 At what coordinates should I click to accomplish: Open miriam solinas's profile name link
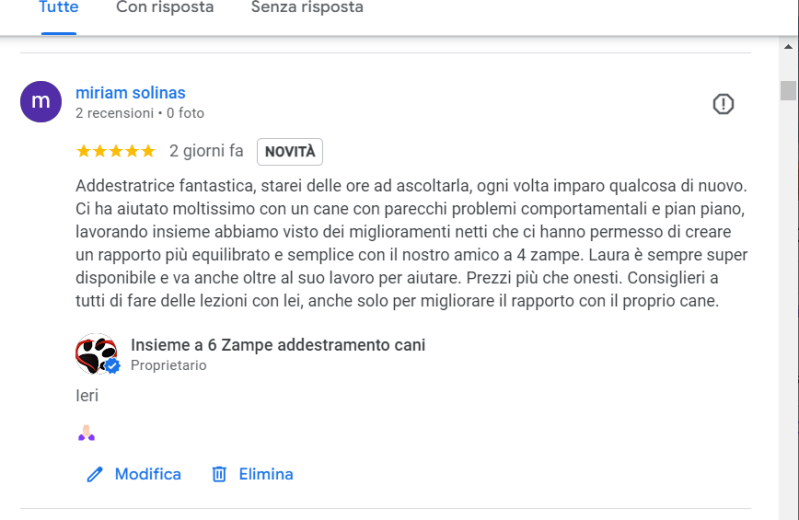(x=130, y=93)
